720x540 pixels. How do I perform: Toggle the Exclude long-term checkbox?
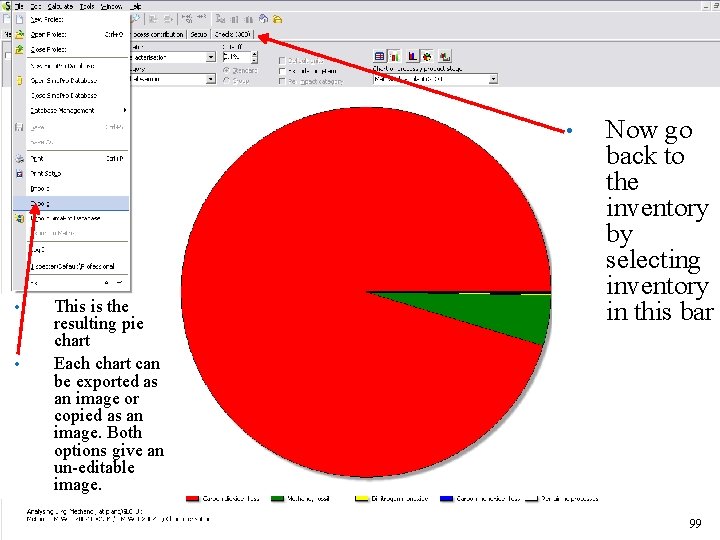click(282, 71)
